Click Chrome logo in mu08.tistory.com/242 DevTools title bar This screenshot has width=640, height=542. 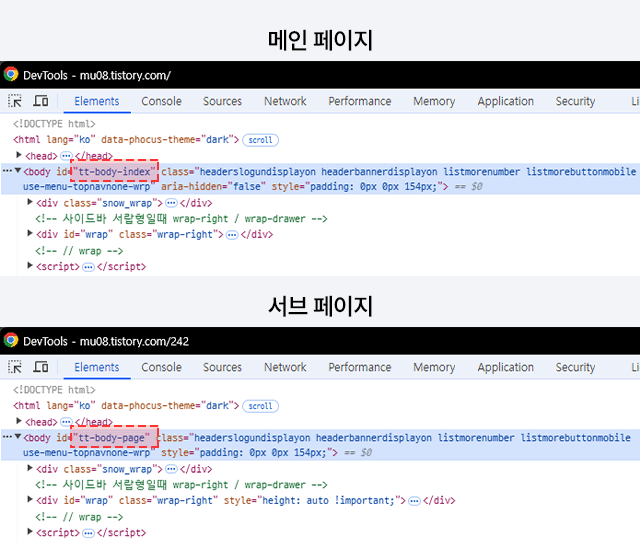click(x=11, y=340)
